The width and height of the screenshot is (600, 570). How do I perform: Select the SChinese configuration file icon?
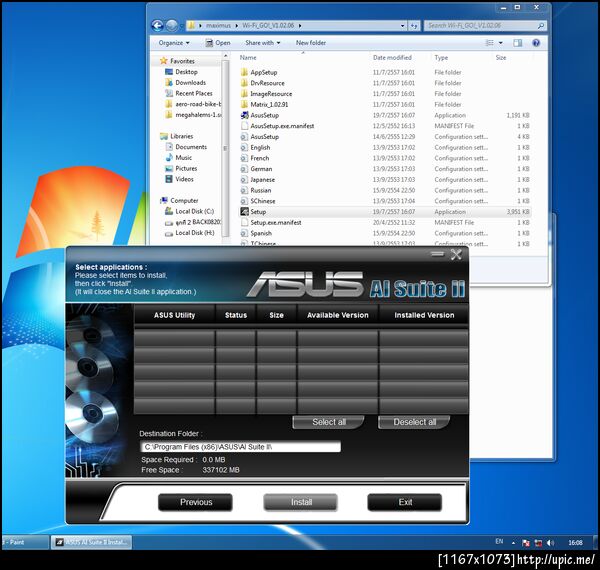point(245,201)
